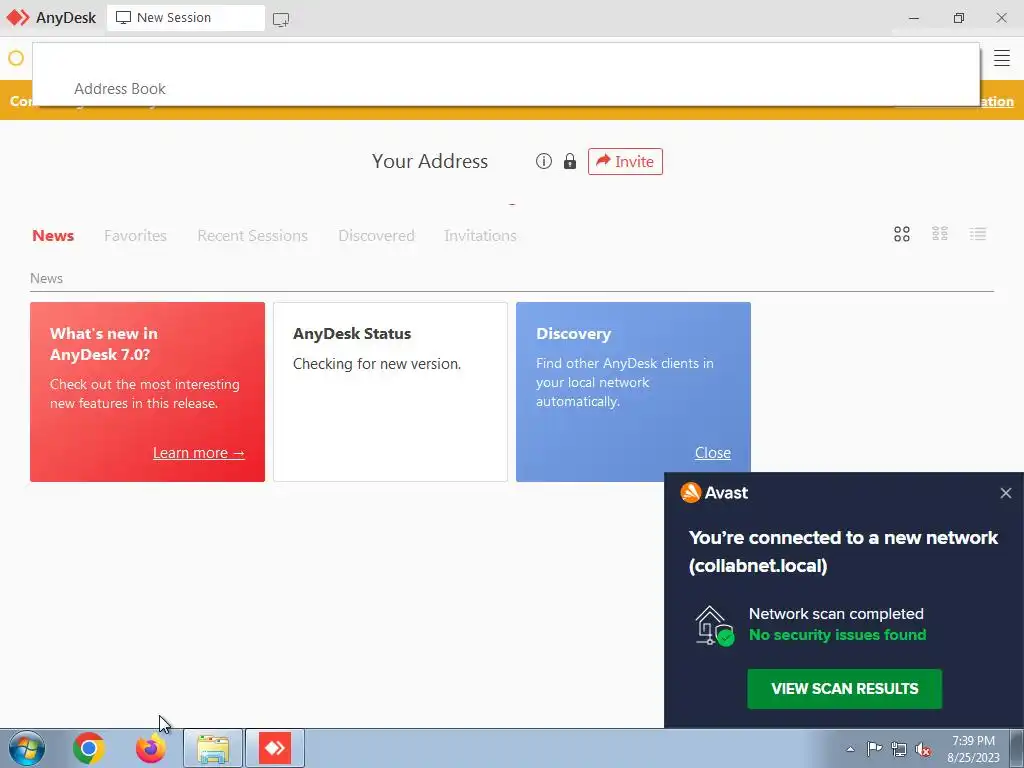Click the Discovery card
Image resolution: width=1024 pixels, height=768 pixels.
pyautogui.click(x=633, y=392)
